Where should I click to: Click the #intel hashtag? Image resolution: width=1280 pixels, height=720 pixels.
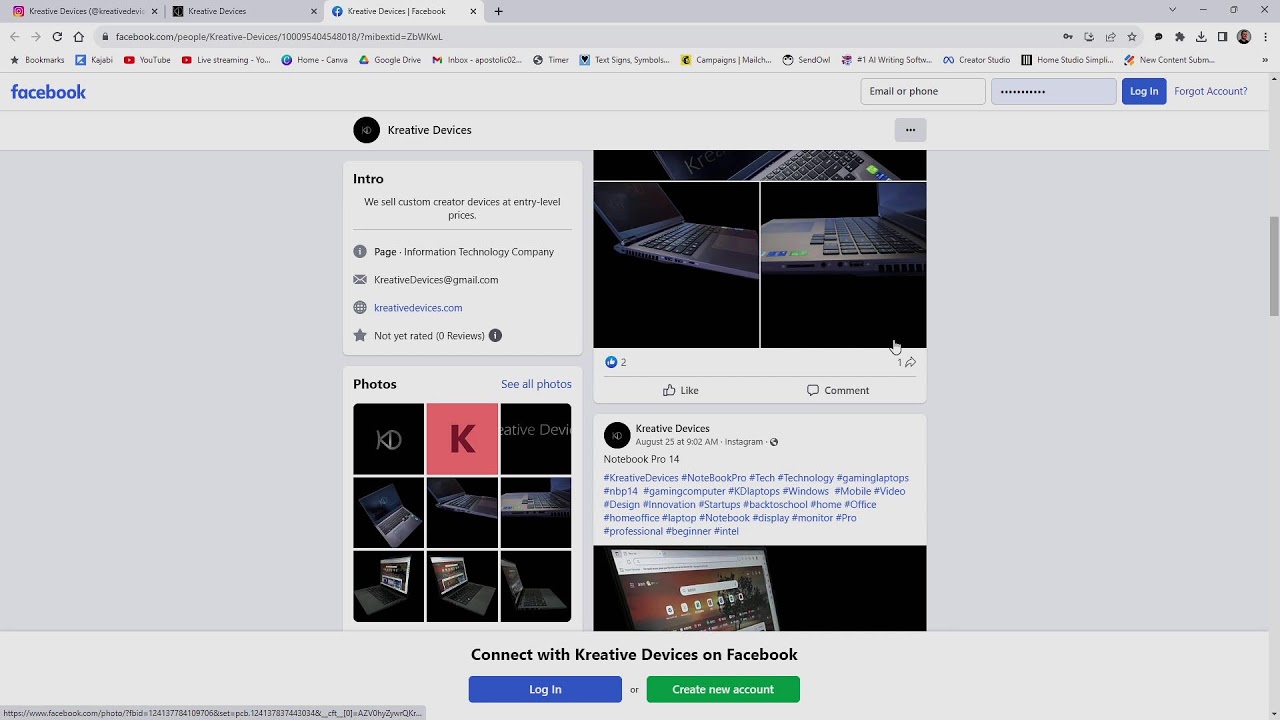coord(726,531)
